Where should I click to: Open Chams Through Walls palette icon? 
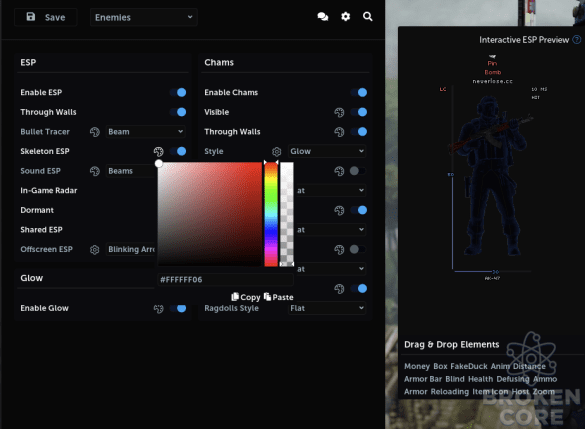click(339, 132)
